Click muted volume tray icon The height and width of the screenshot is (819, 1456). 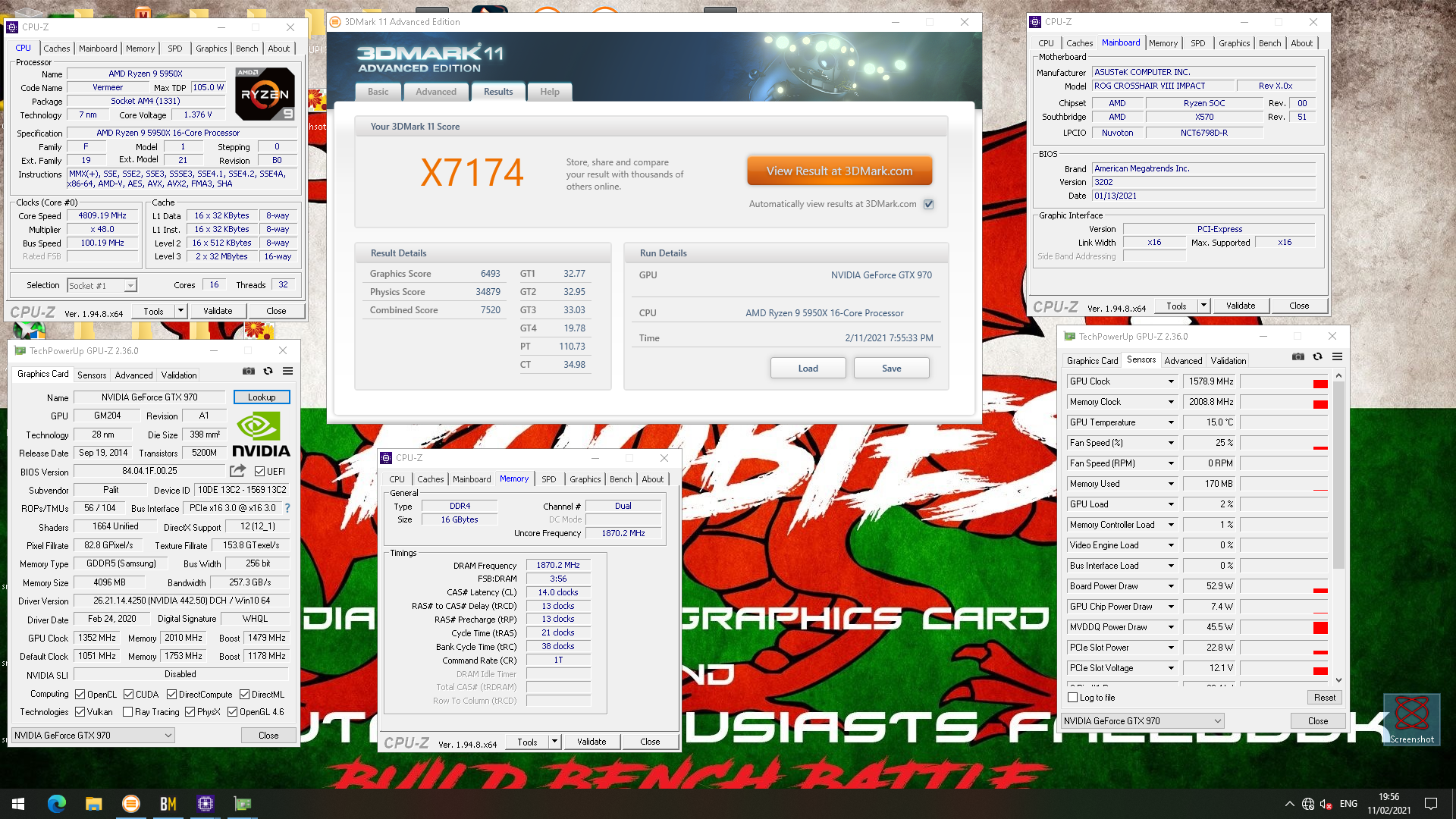coord(1326,804)
